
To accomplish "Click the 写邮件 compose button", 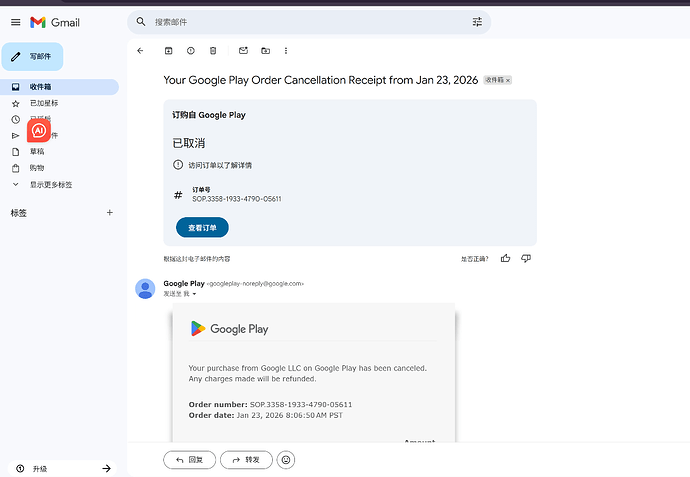I will tap(33, 56).
